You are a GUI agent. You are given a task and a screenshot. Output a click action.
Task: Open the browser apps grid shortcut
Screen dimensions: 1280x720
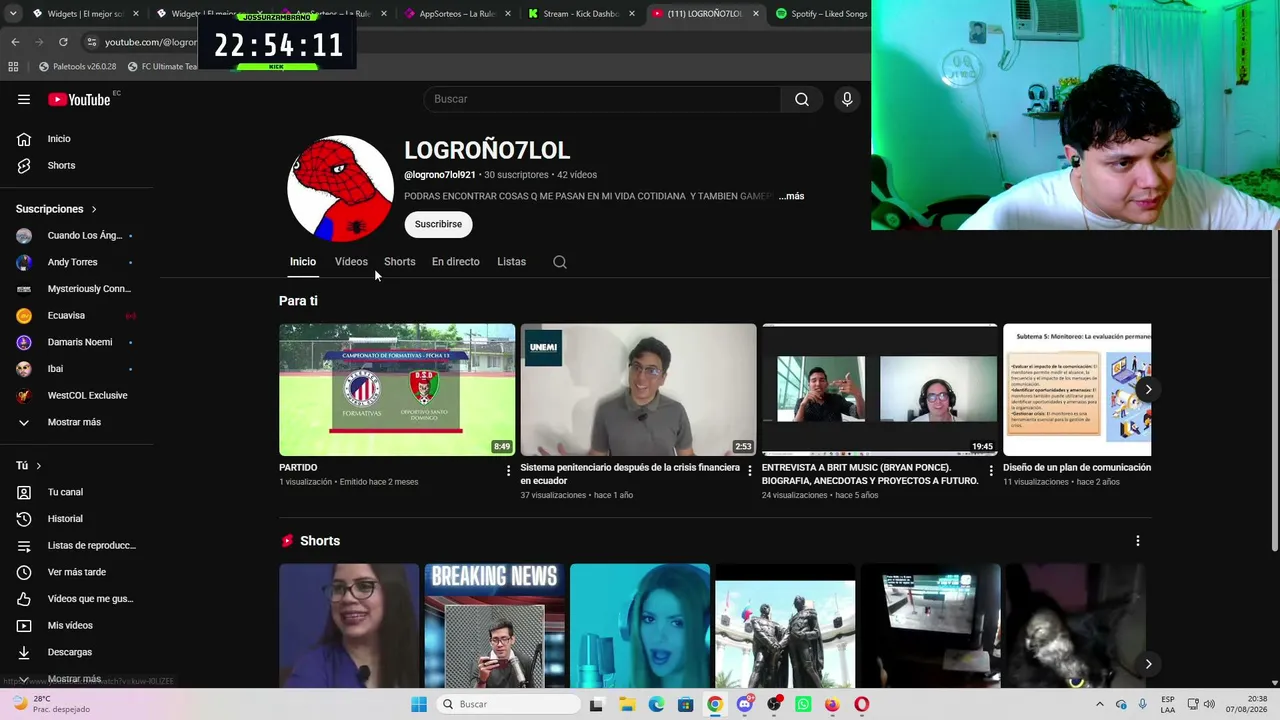point(13,67)
